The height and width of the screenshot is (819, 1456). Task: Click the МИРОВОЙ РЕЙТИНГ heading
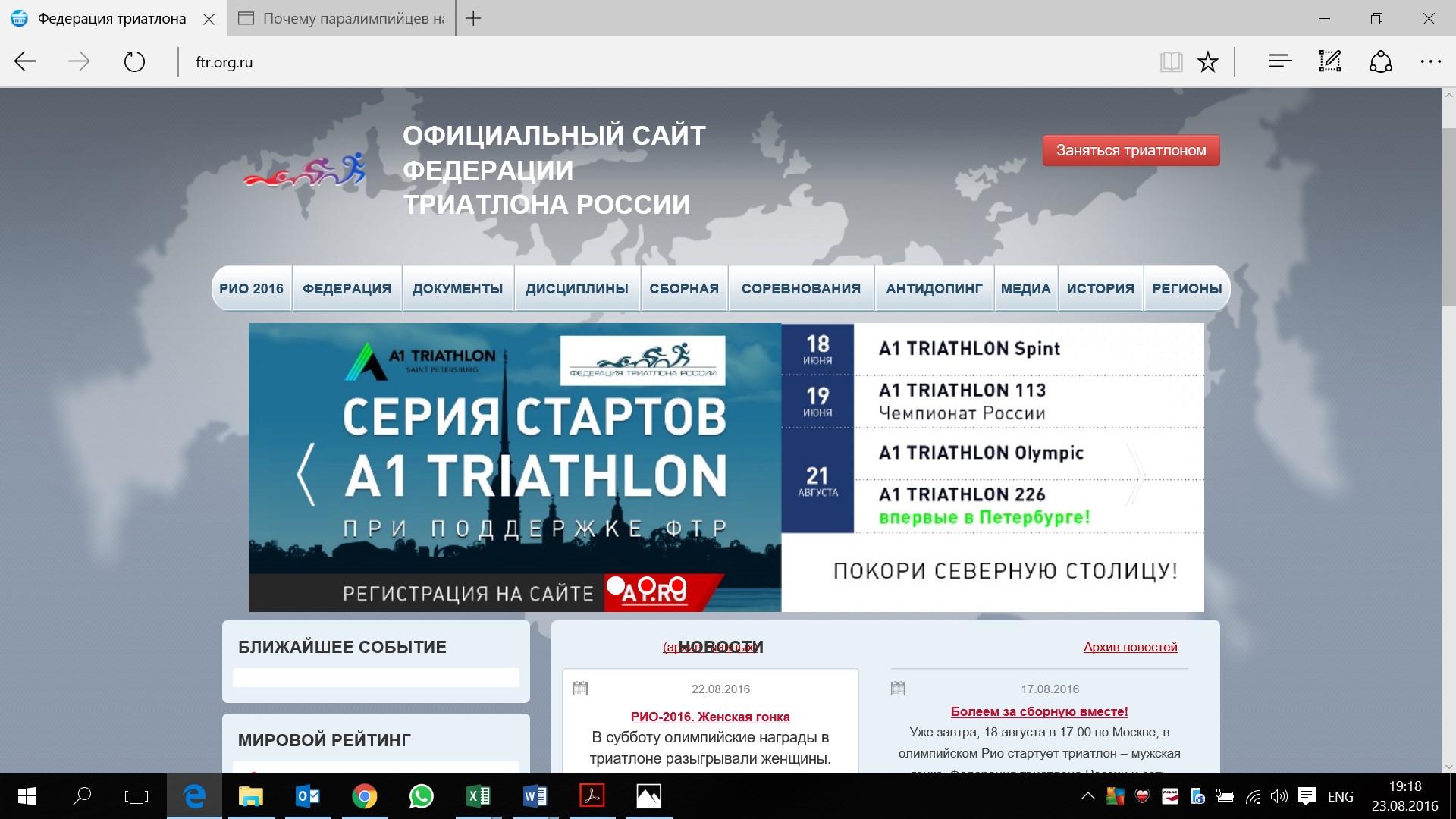[325, 740]
